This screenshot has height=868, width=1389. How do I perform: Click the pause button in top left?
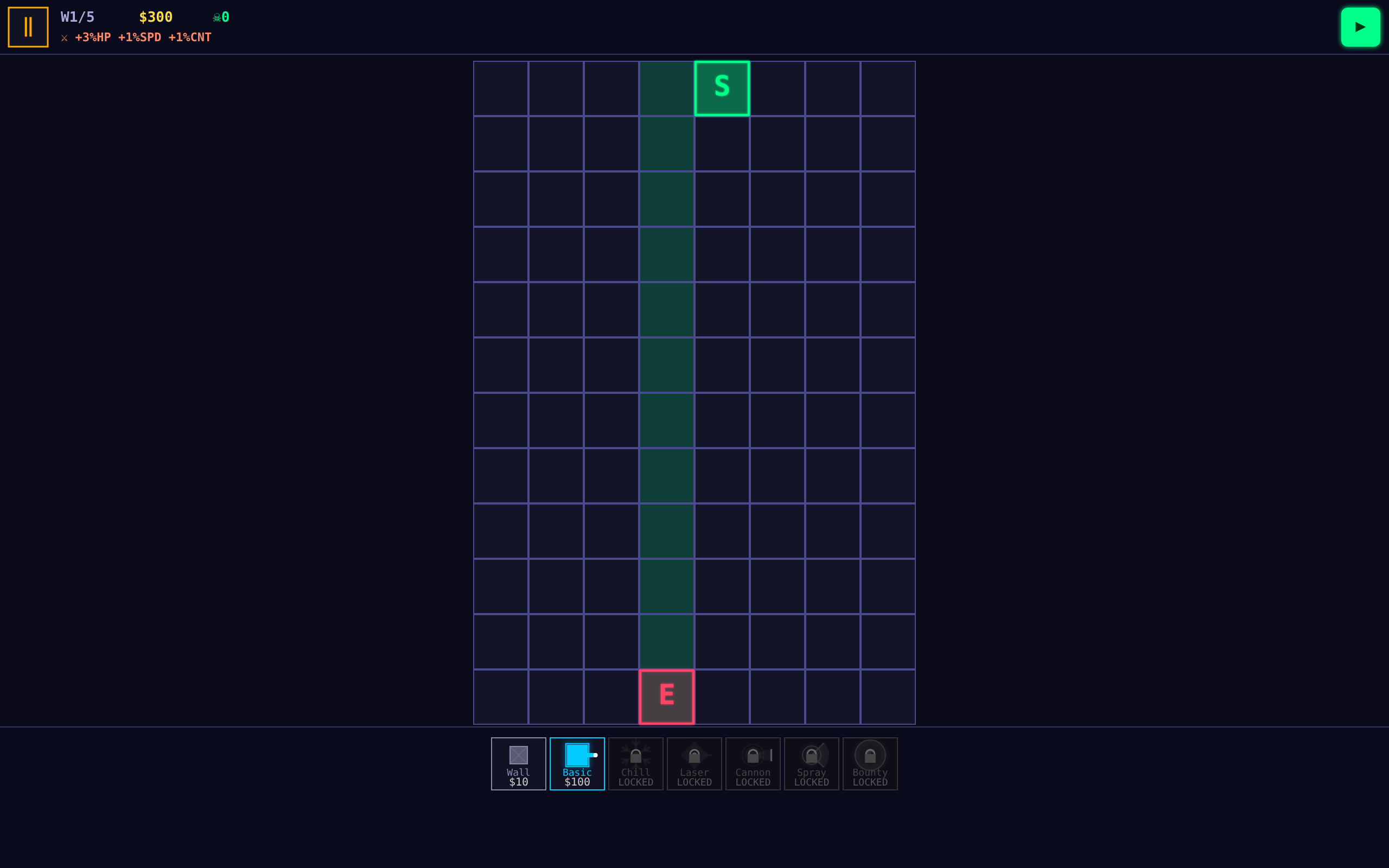click(28, 27)
